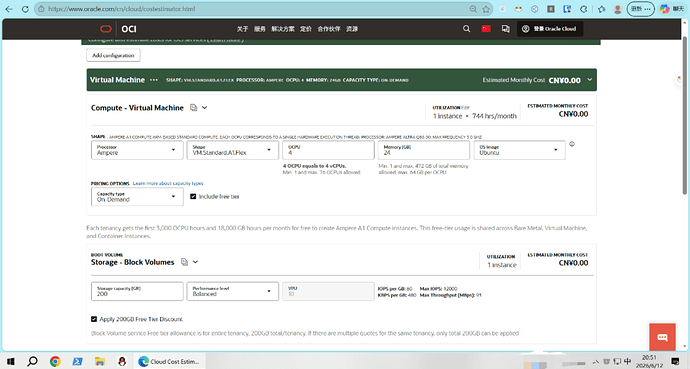Open the Performance level dropdown
Screen dimensions: 690x369
coord(232,291)
